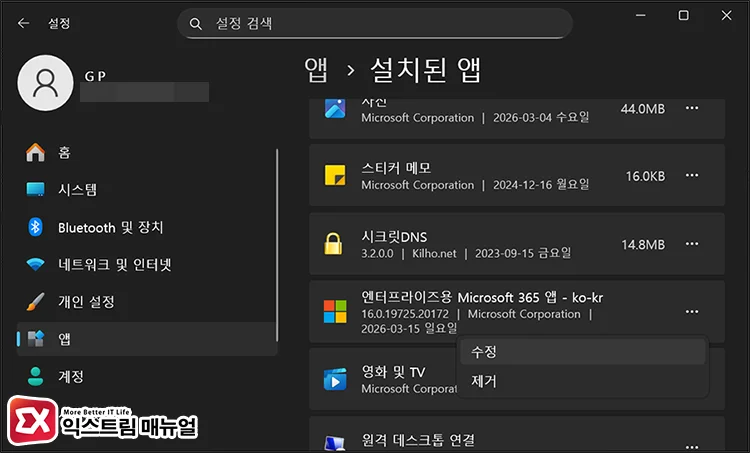Click the 영화 및 TV title
This screenshot has height=453, width=750.
click(x=393, y=372)
